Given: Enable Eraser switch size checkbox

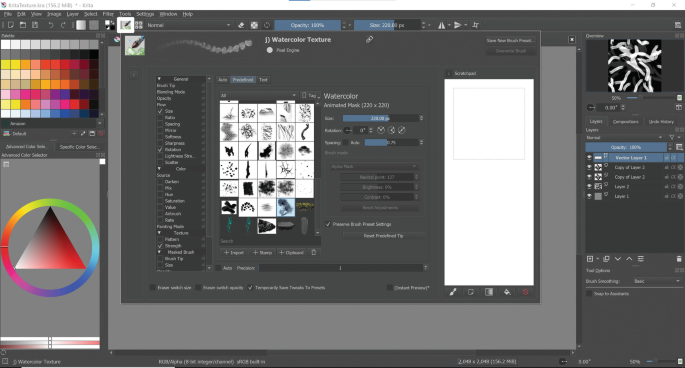Looking at the screenshot, I should click(x=152, y=288).
